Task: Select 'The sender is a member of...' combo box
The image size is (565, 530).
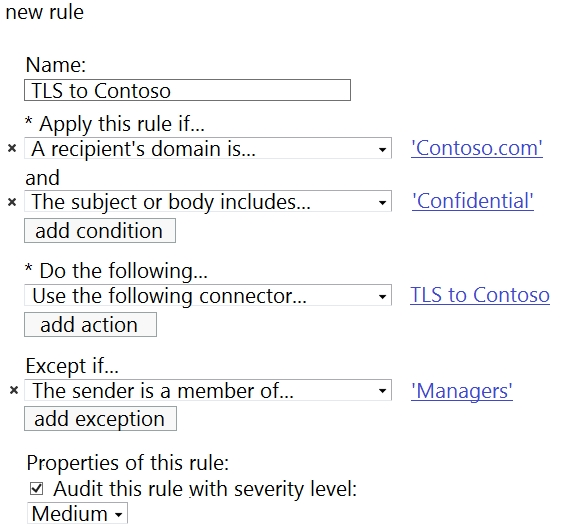Action: coord(208,390)
